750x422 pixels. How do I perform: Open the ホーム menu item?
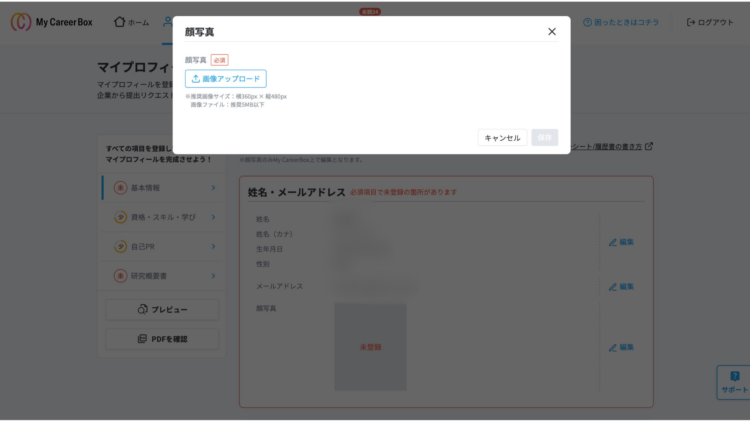(x=132, y=22)
